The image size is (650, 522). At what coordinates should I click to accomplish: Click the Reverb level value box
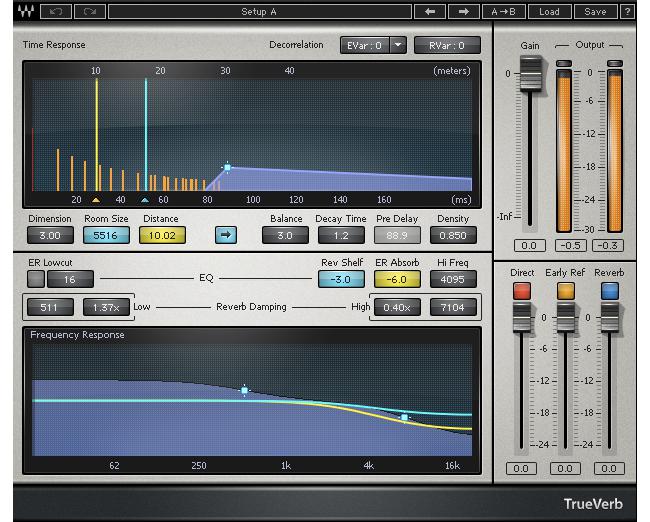pos(609,469)
